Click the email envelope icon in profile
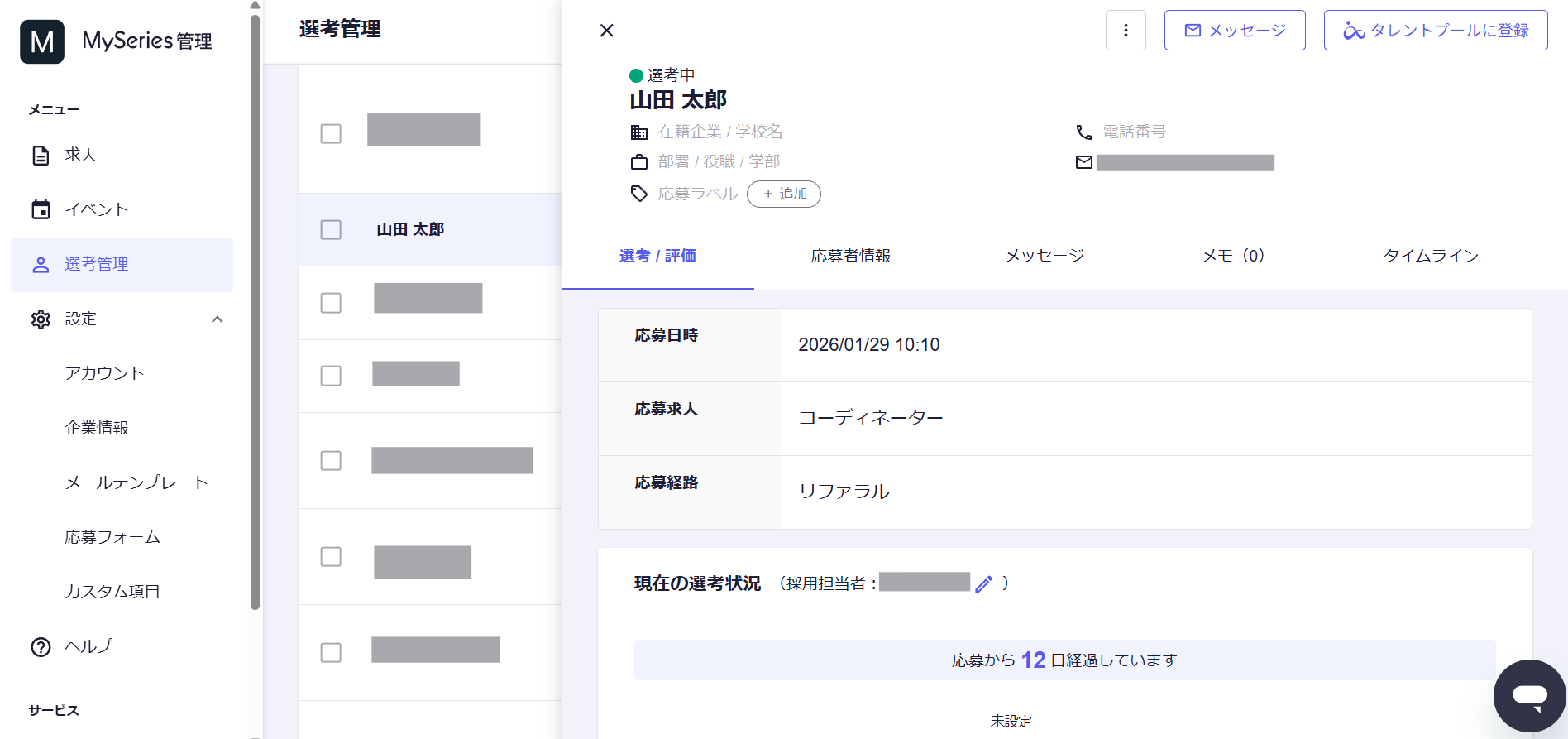Image resolution: width=1568 pixels, height=739 pixels. [1083, 162]
